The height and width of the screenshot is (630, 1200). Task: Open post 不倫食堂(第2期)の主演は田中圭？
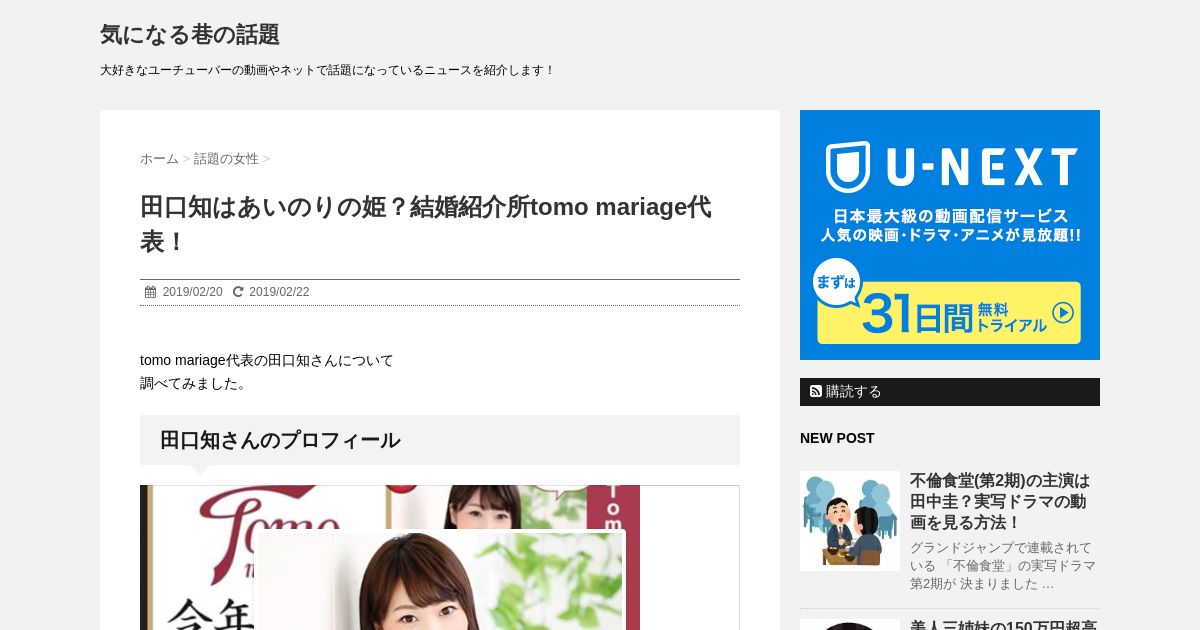coord(1000,501)
